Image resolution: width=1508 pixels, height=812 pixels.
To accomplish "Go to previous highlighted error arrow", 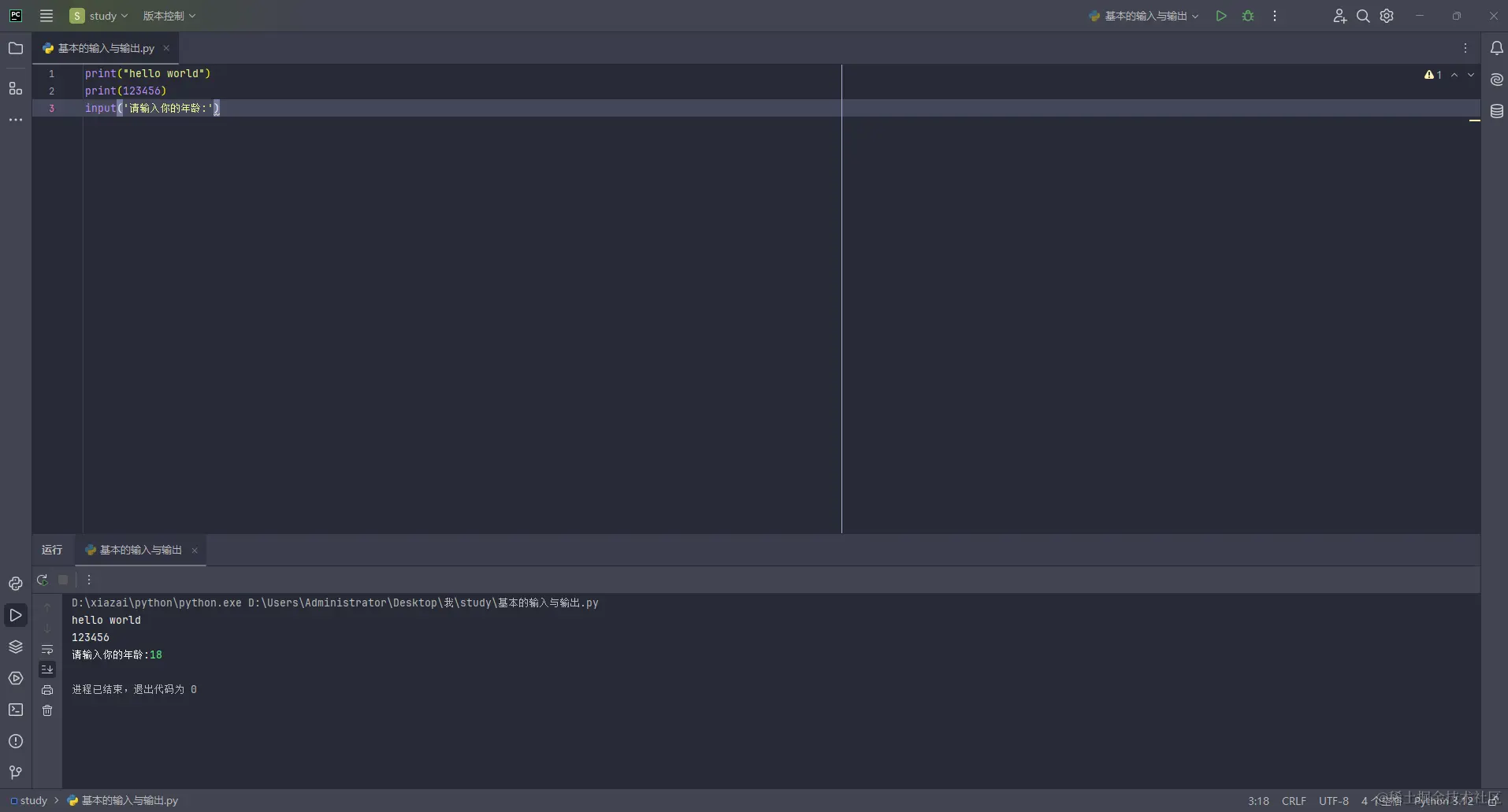I will tap(1454, 75).
